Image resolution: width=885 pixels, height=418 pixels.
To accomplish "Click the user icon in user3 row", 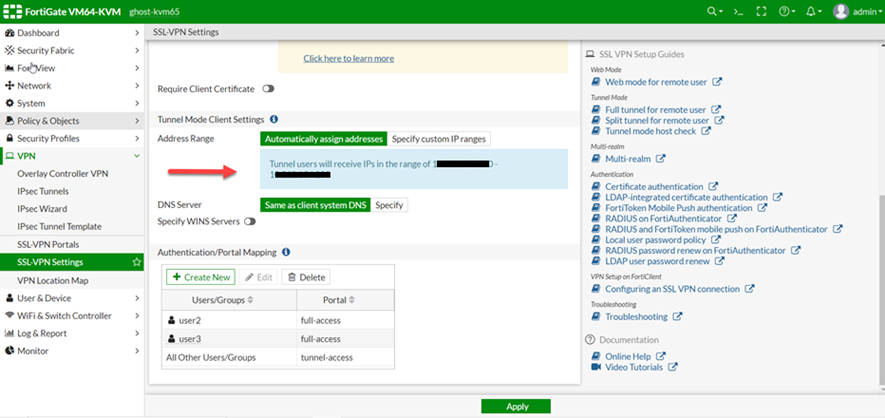I will click(x=172, y=339).
